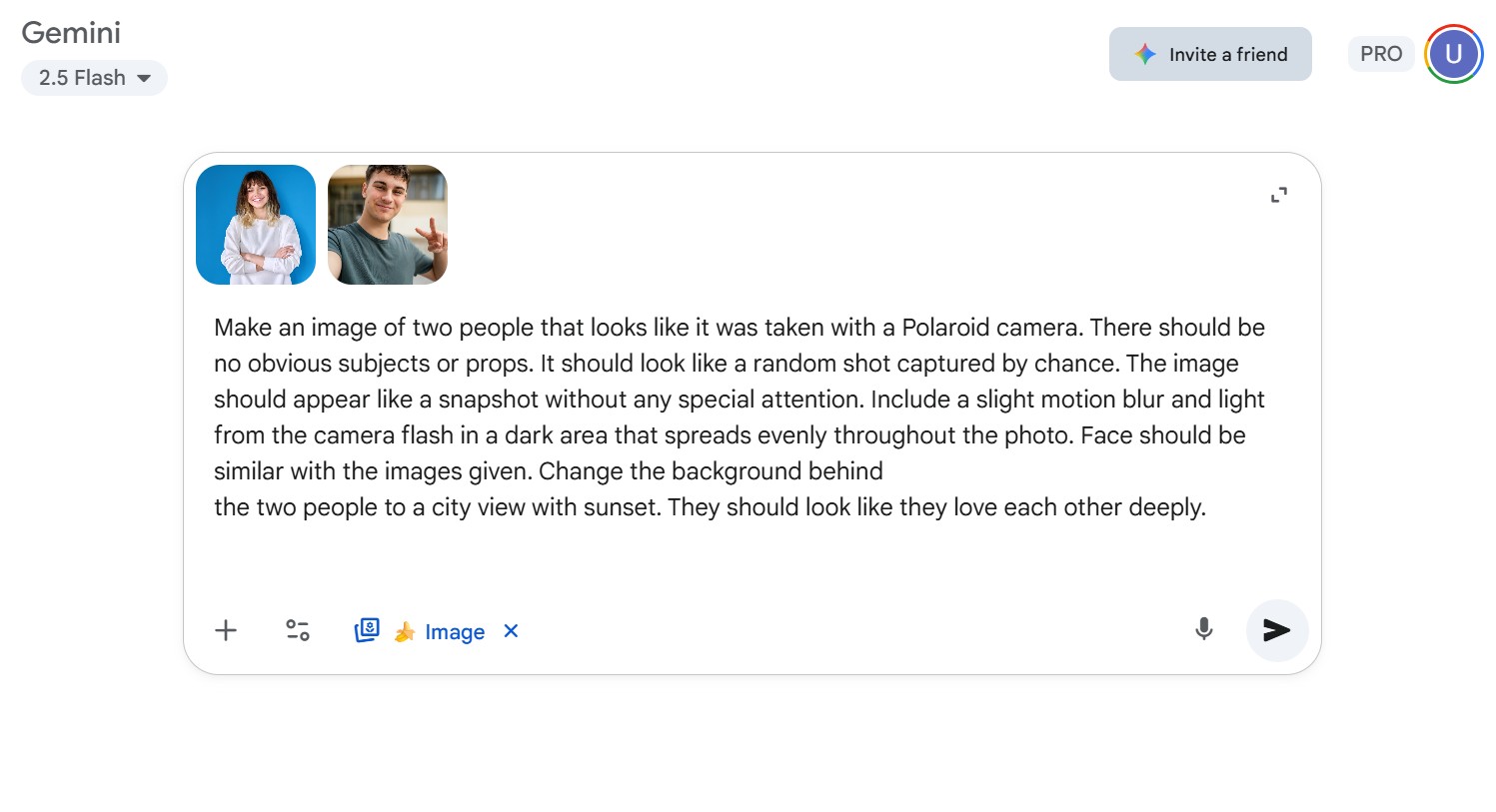Open the 2.5 Flash model selector
Image resolution: width=1496 pixels, height=812 pixels.
coord(94,77)
